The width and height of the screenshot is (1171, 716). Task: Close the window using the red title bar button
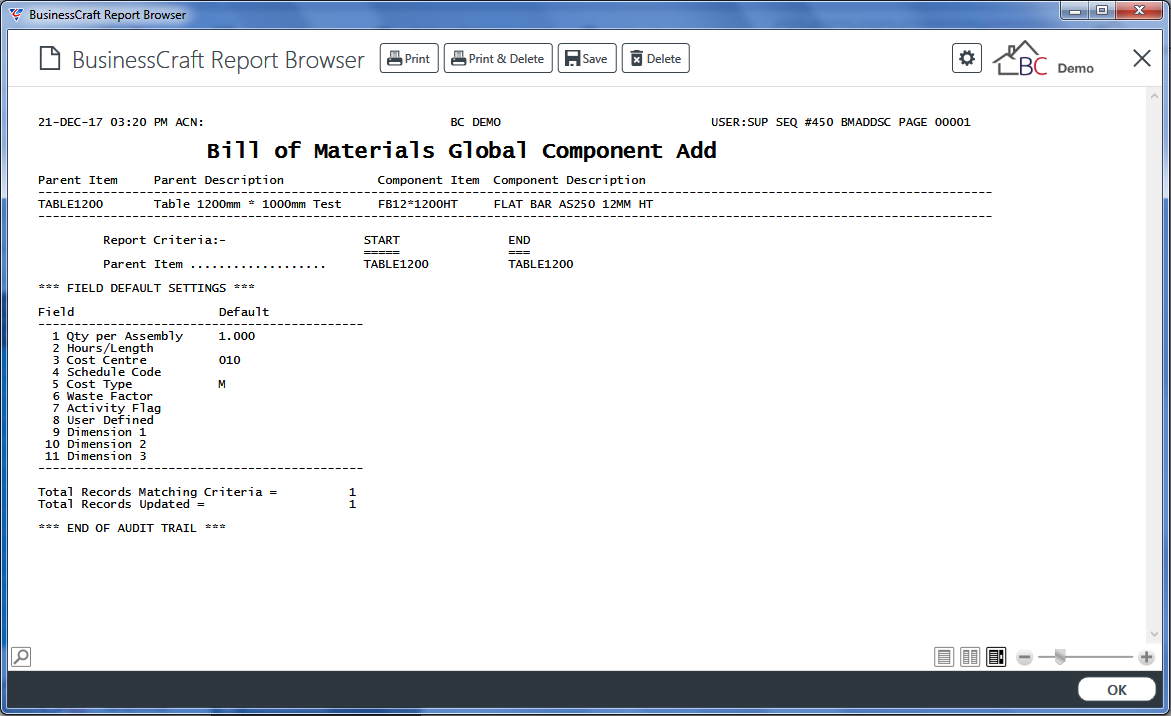coord(1140,10)
